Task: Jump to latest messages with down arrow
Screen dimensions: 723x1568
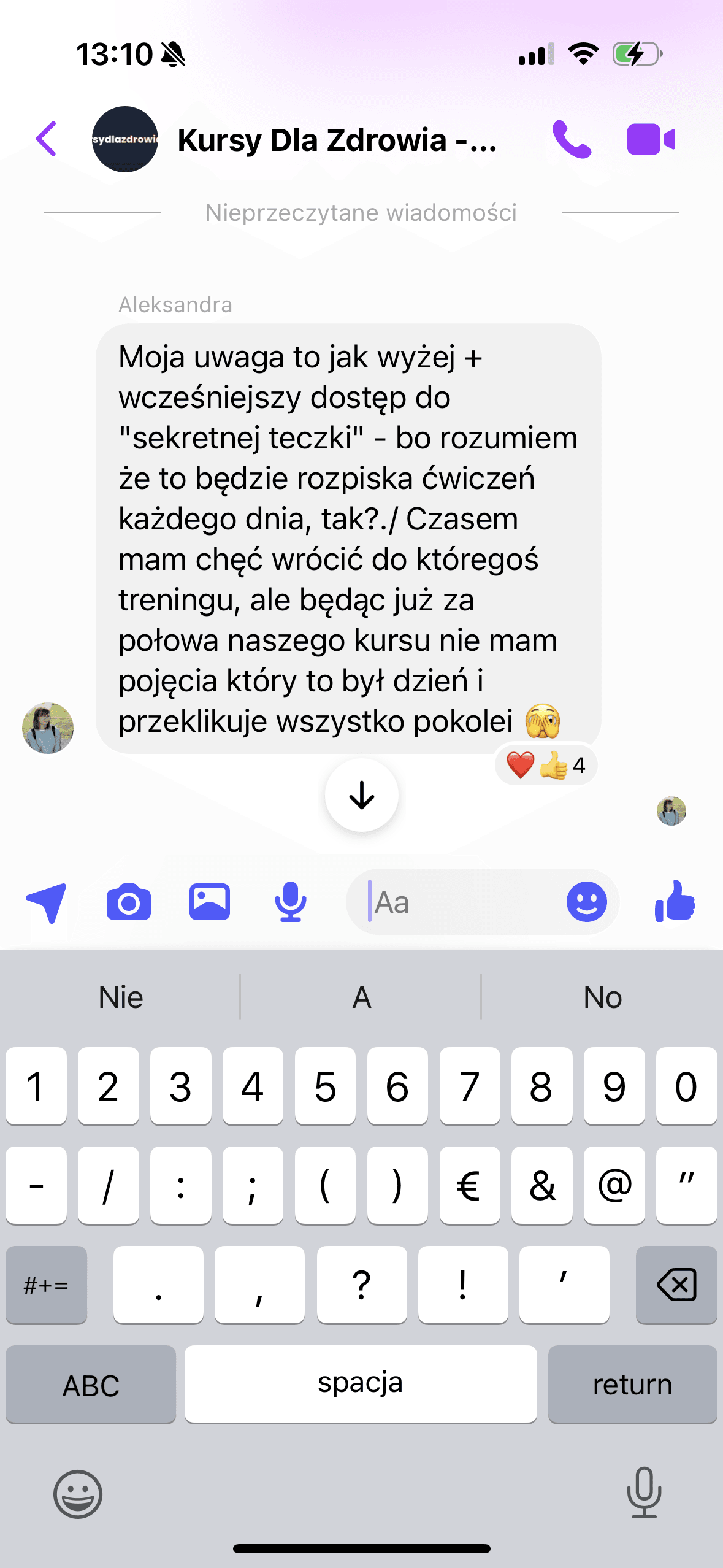Action: tap(362, 795)
